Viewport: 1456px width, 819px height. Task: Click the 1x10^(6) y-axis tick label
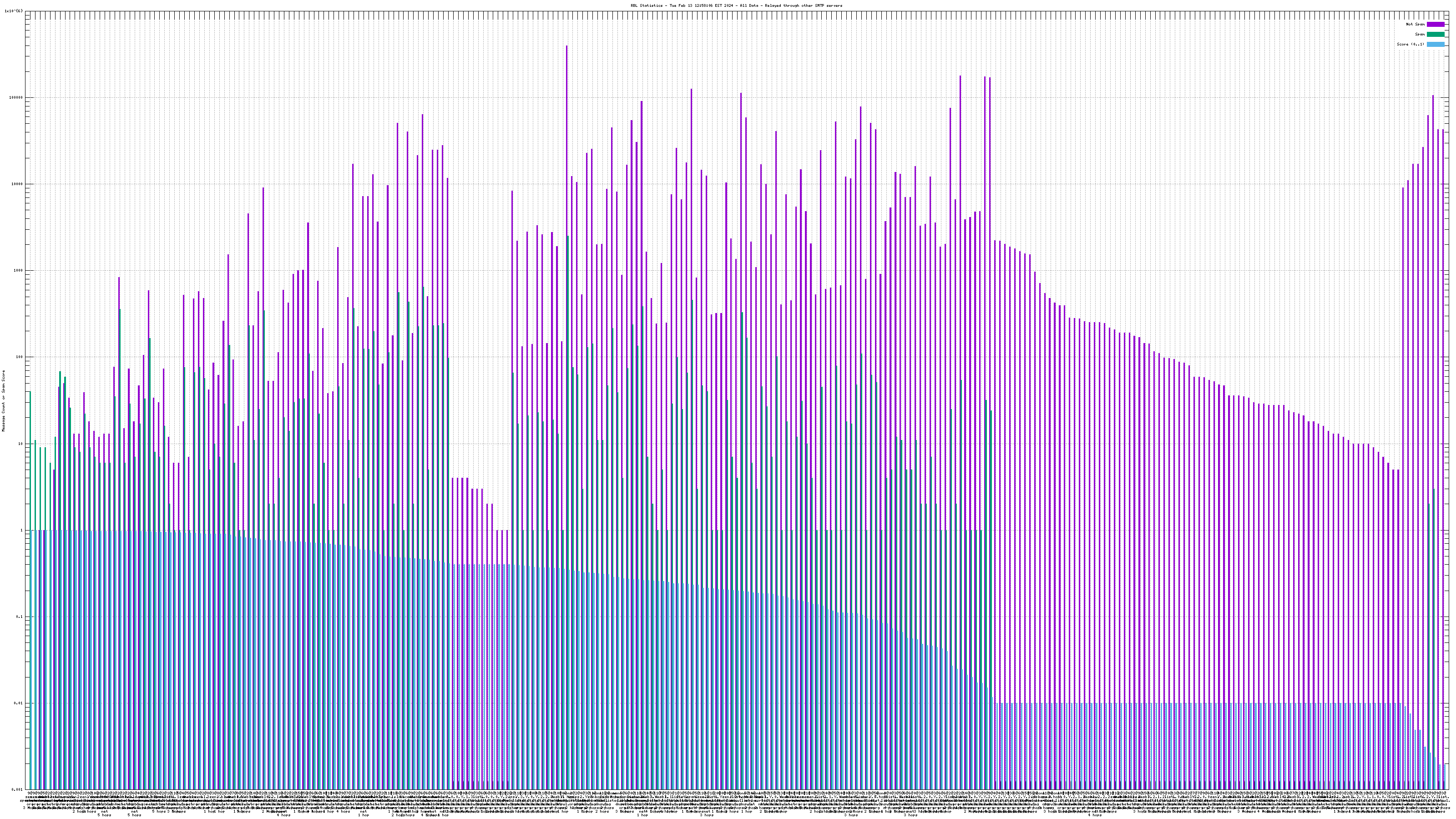[14, 11]
